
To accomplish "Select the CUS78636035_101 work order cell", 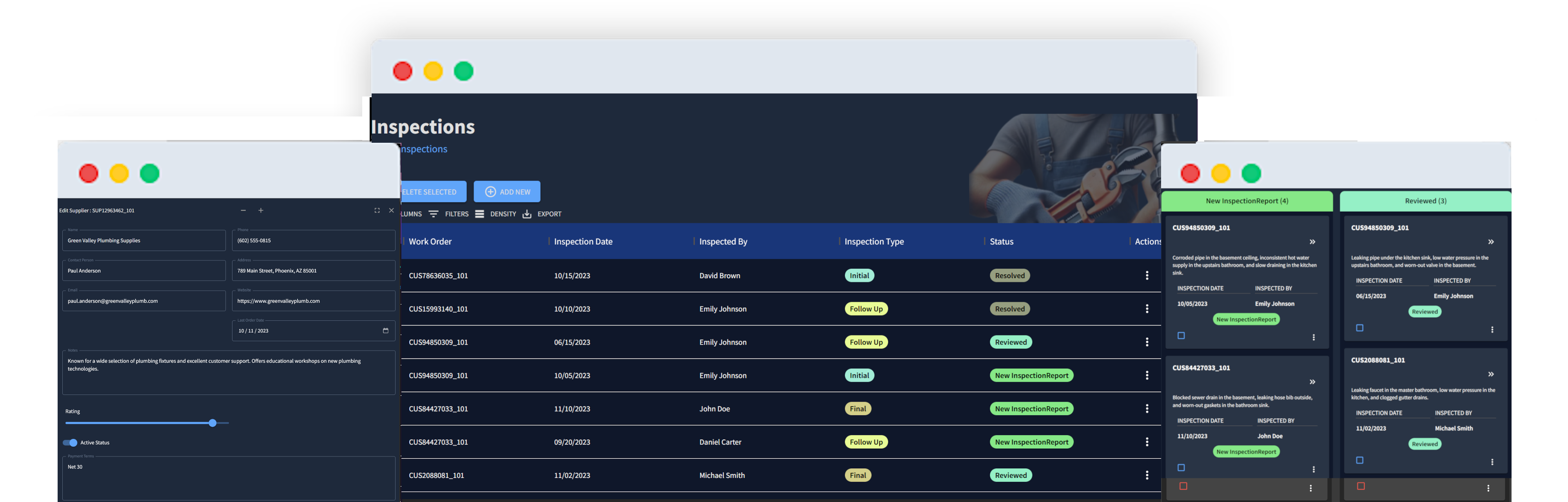I will (x=438, y=276).
